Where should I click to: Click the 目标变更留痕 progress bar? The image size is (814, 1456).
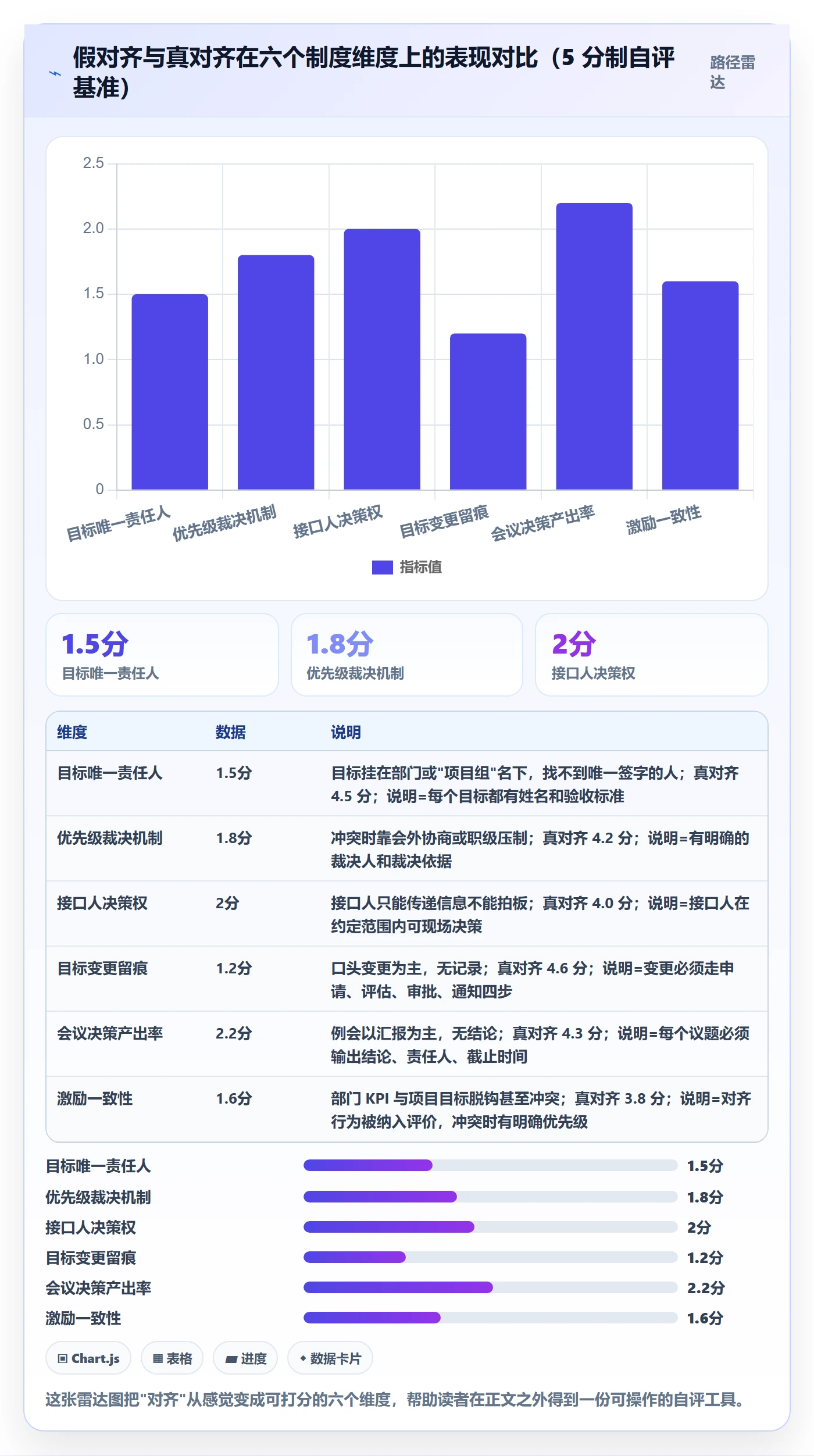tap(491, 1257)
